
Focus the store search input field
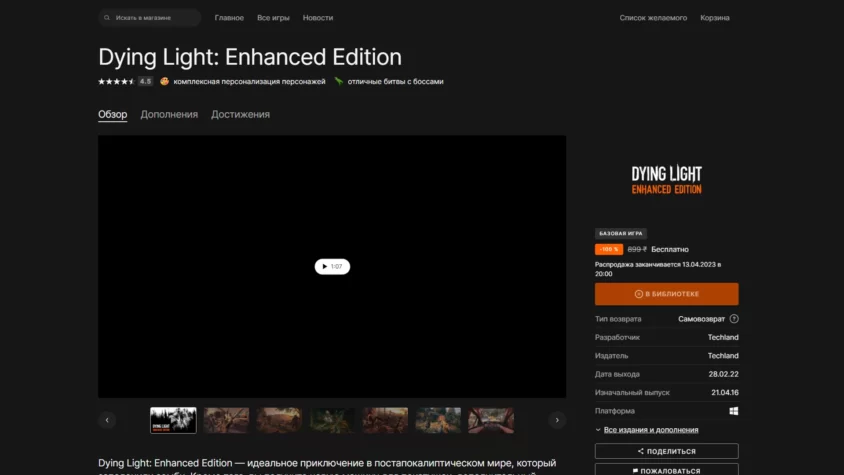[150, 18]
